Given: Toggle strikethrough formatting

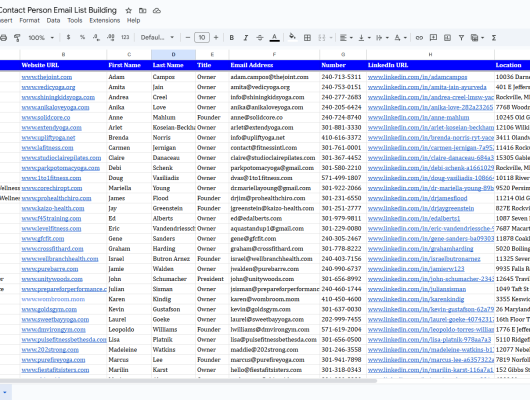Looking at the screenshot, I should (260, 38).
